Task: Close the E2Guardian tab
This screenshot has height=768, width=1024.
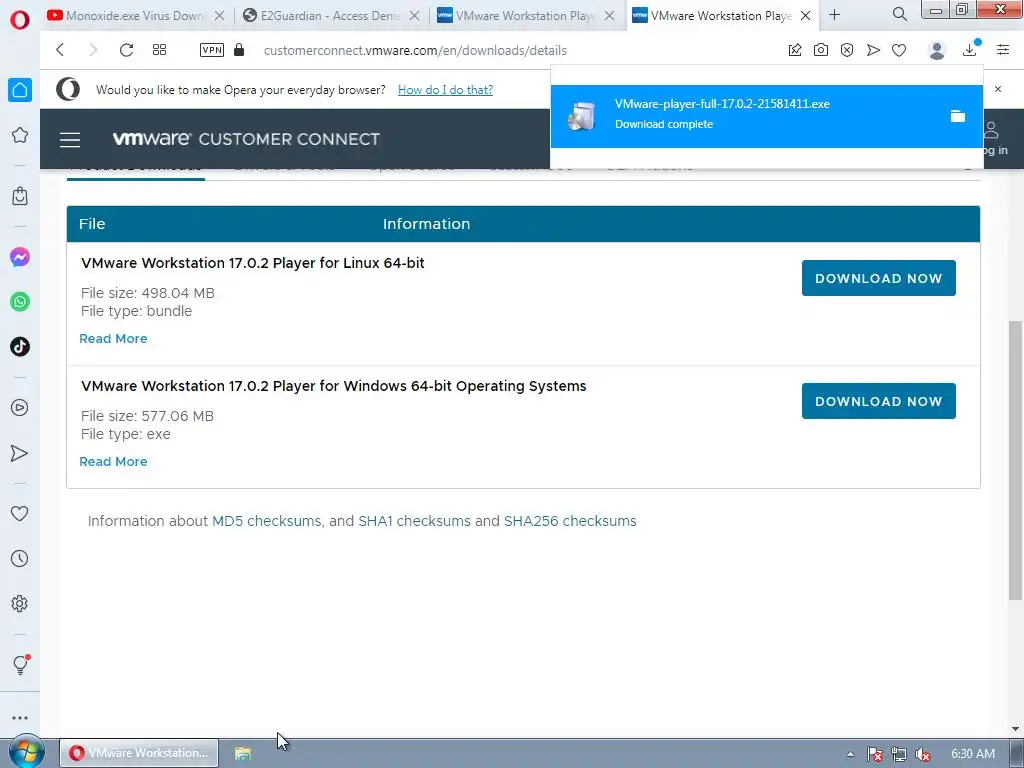Action: [414, 16]
